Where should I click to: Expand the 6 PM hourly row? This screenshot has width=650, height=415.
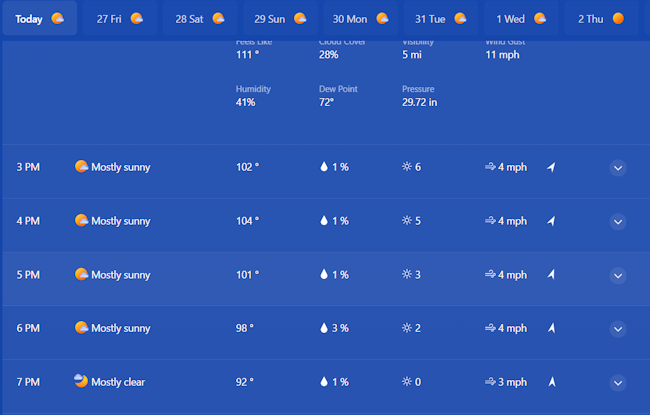tap(618, 328)
